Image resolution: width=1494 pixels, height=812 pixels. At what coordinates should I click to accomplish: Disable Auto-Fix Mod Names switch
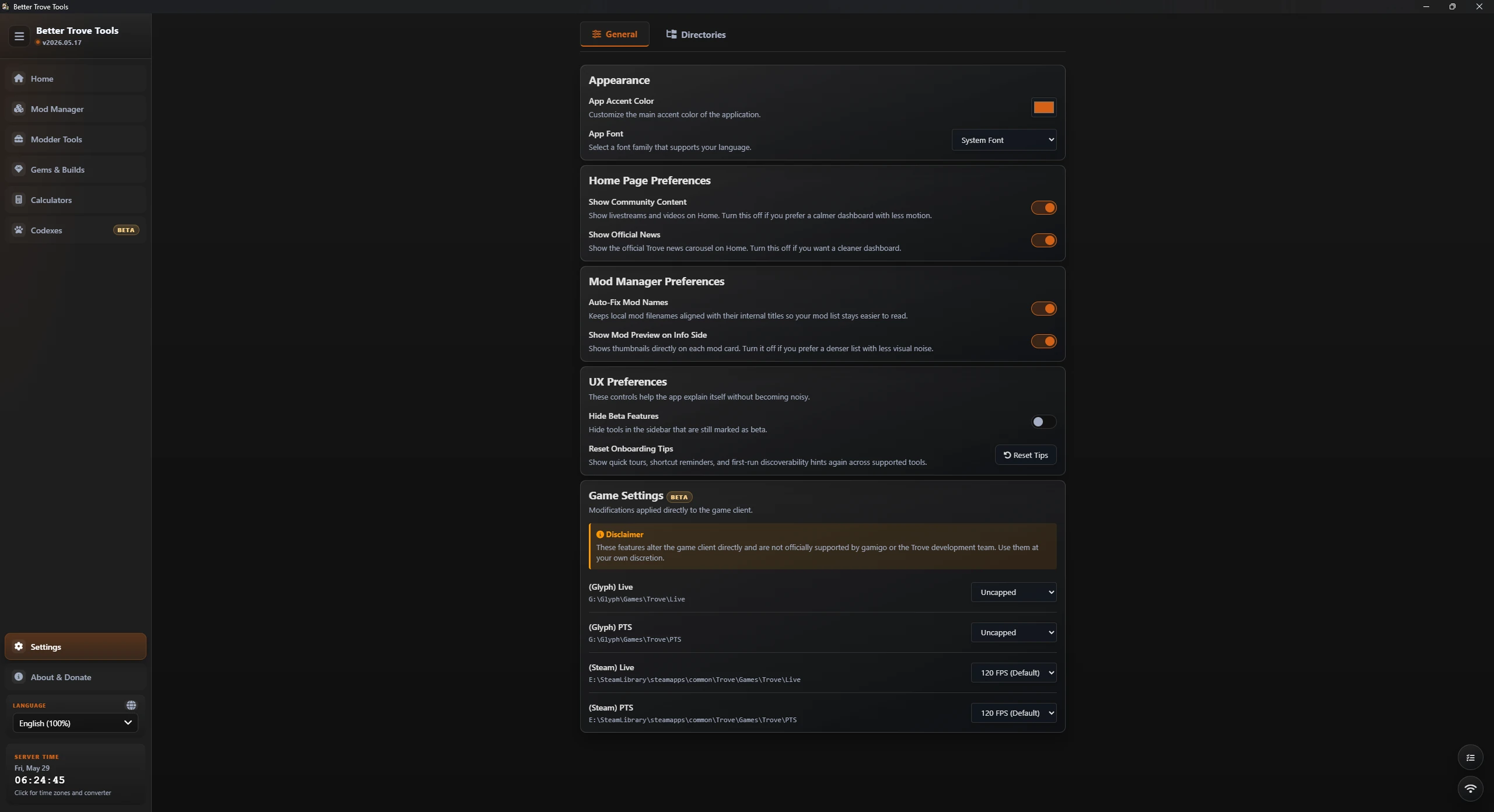click(x=1043, y=309)
